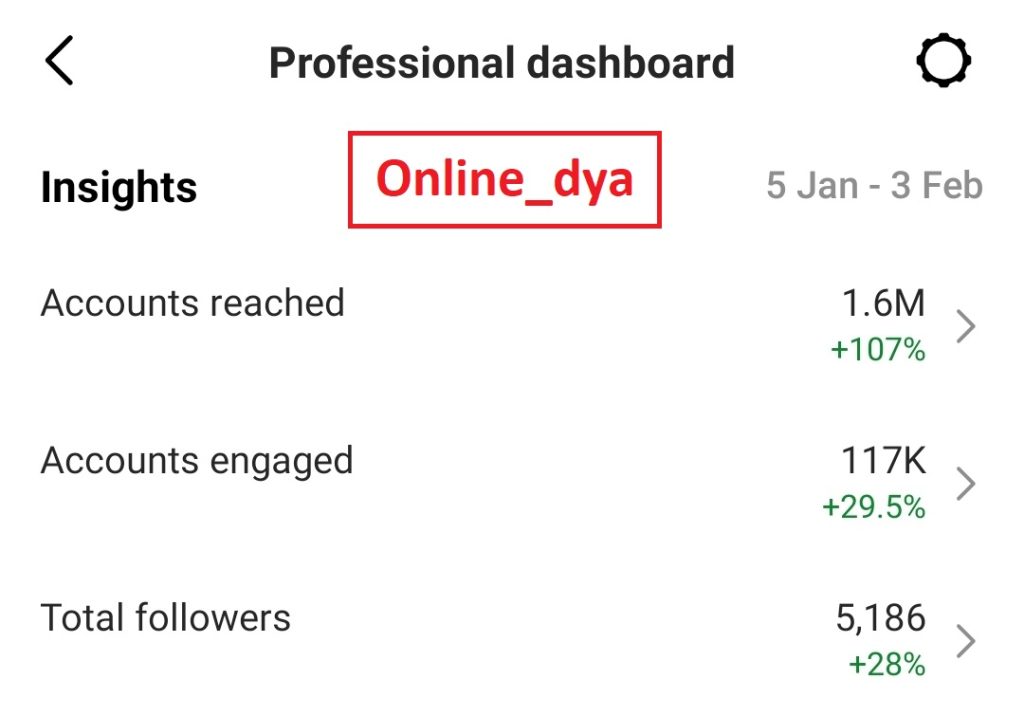Tap the 5,186 followers count
Screen dimensions: 1024x716
(880, 619)
